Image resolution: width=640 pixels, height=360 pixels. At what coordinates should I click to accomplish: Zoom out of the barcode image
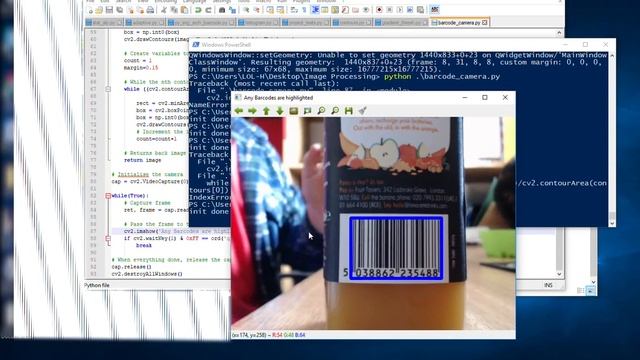pyautogui.click(x=335, y=111)
